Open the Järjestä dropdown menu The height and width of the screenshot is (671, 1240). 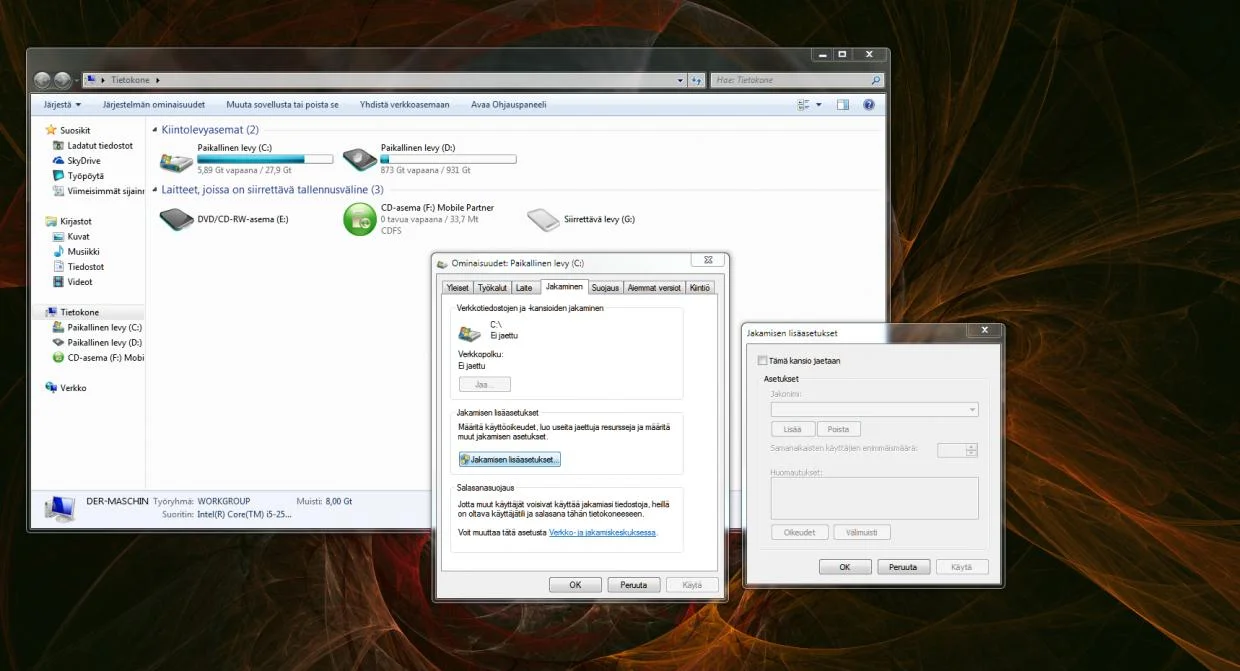coord(61,104)
